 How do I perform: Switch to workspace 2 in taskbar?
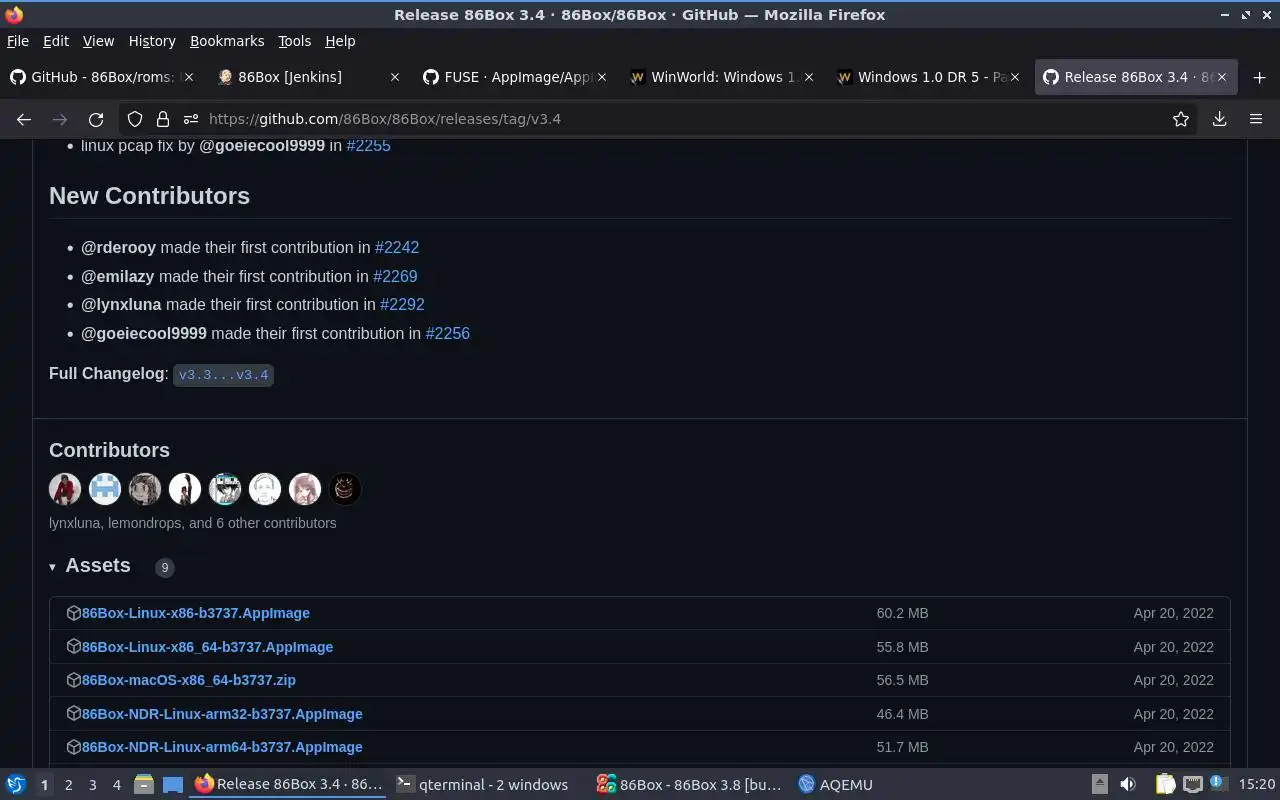pyautogui.click(x=68, y=785)
